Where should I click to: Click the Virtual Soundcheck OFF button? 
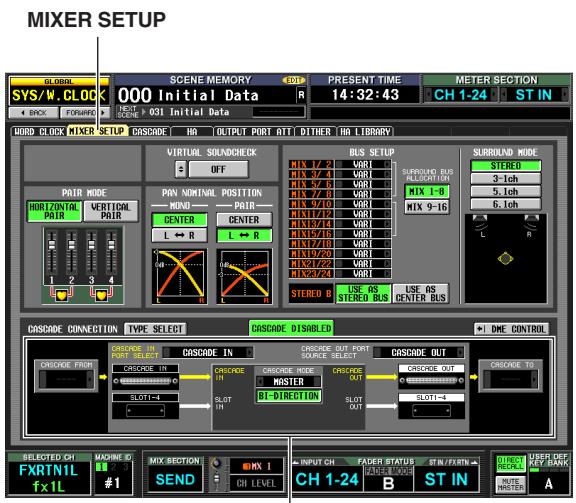(x=218, y=169)
